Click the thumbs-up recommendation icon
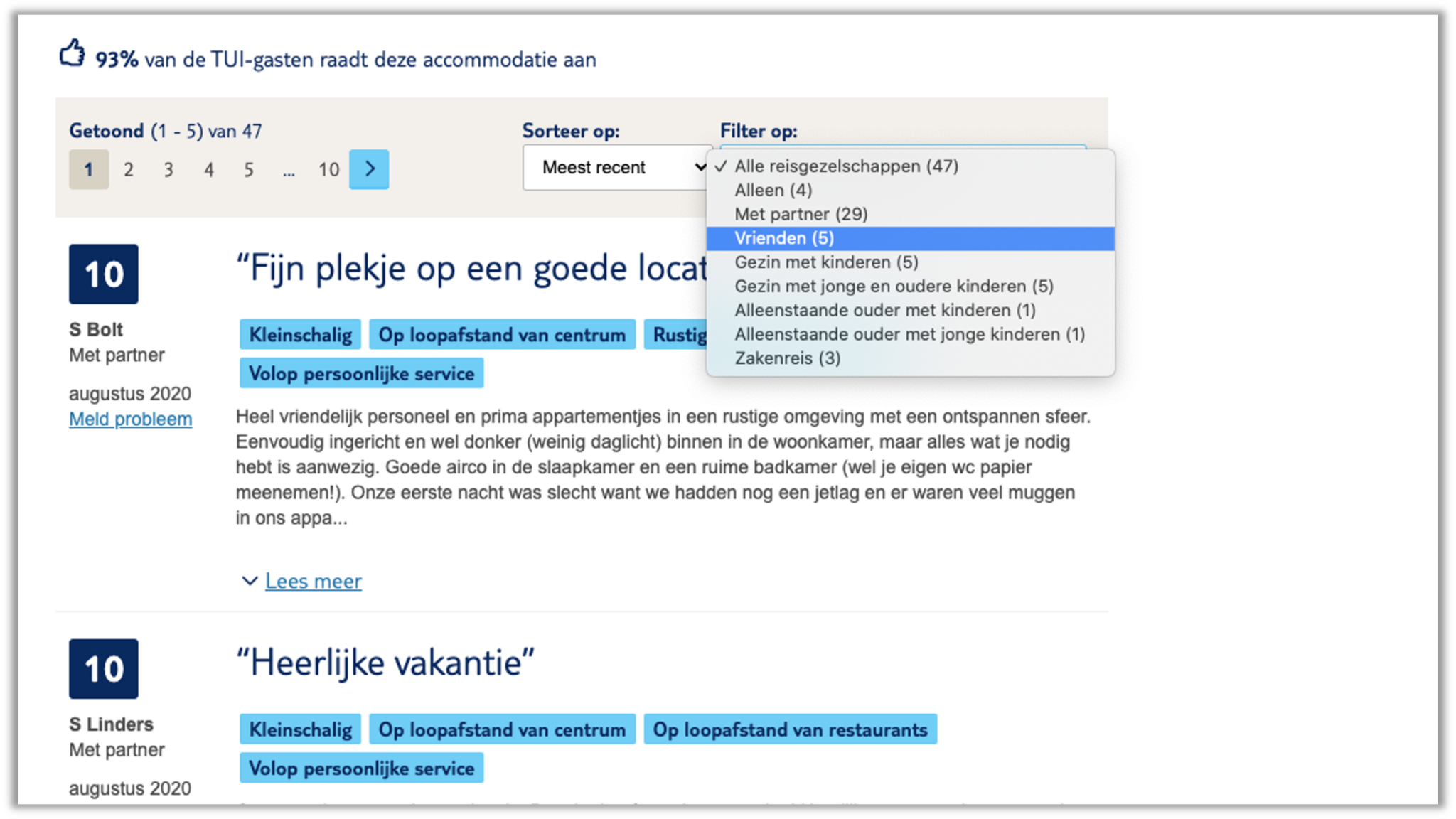 (72, 54)
